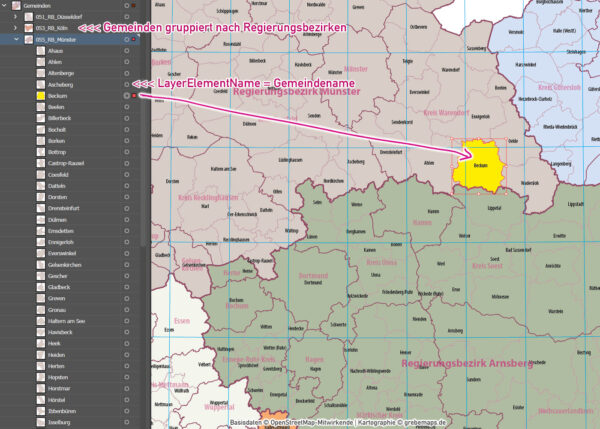This screenshot has height=429, width=600.
Task: Click the Castrop-Rauxel target circle
Action: pos(127,163)
